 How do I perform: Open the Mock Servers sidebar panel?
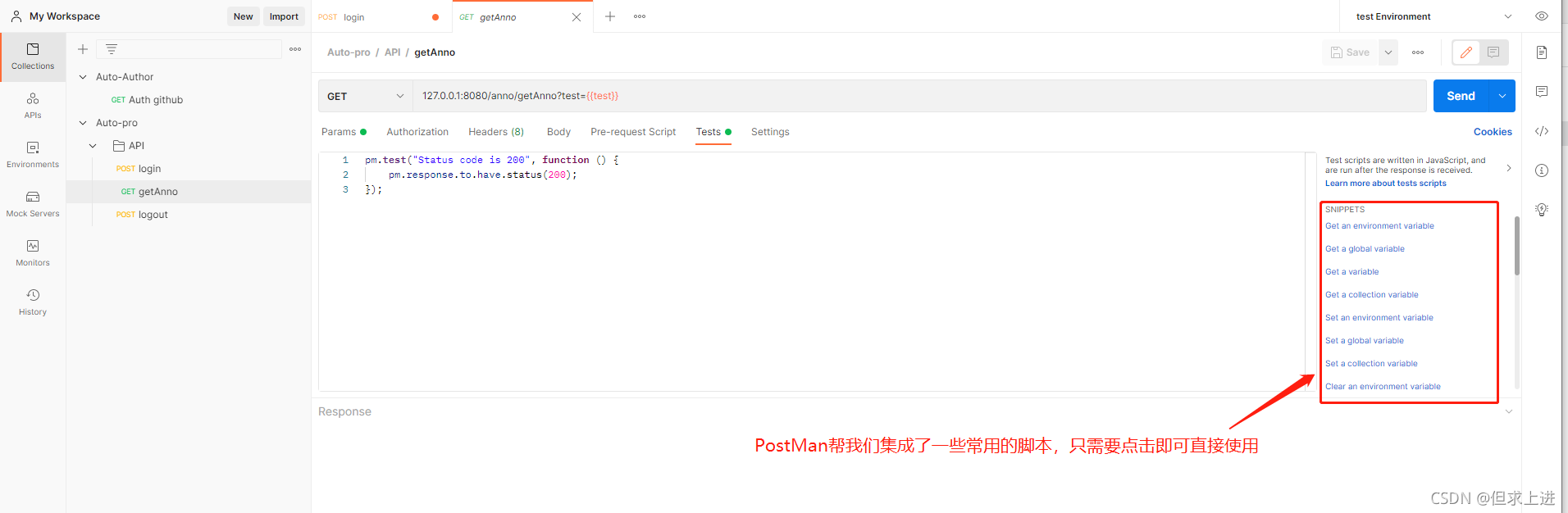(x=33, y=204)
